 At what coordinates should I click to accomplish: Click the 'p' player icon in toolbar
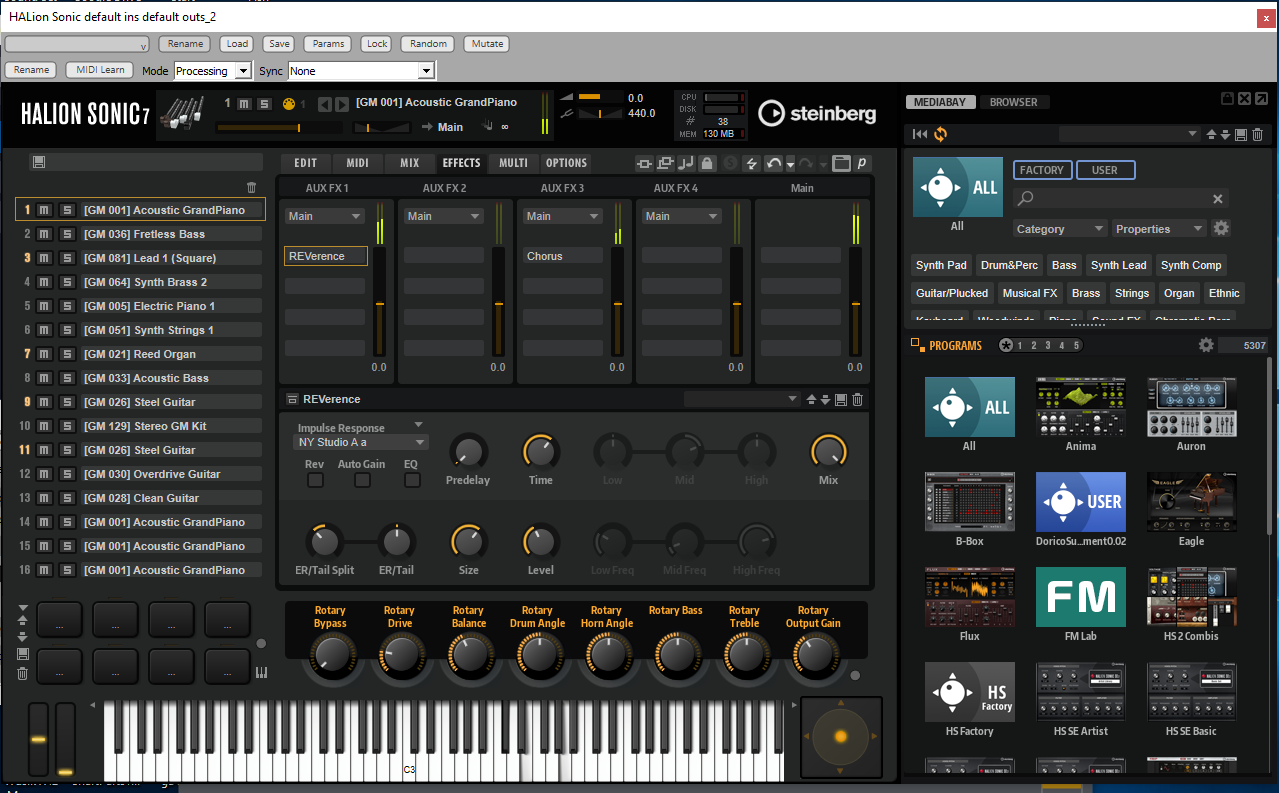[861, 163]
